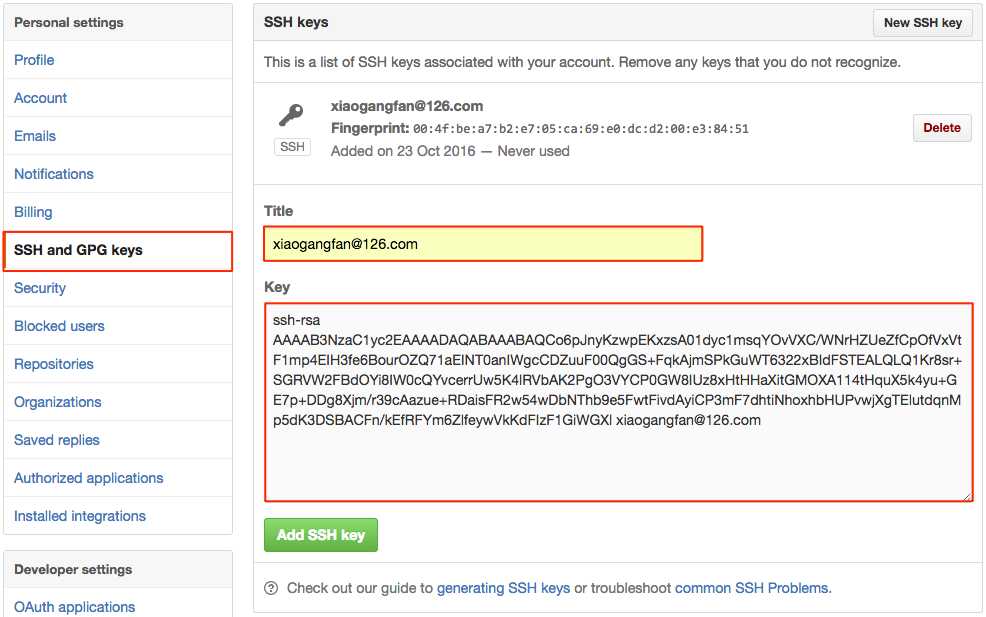The width and height of the screenshot is (986, 617).
Task: Open Authorized applications in the sidebar
Action: (88, 478)
